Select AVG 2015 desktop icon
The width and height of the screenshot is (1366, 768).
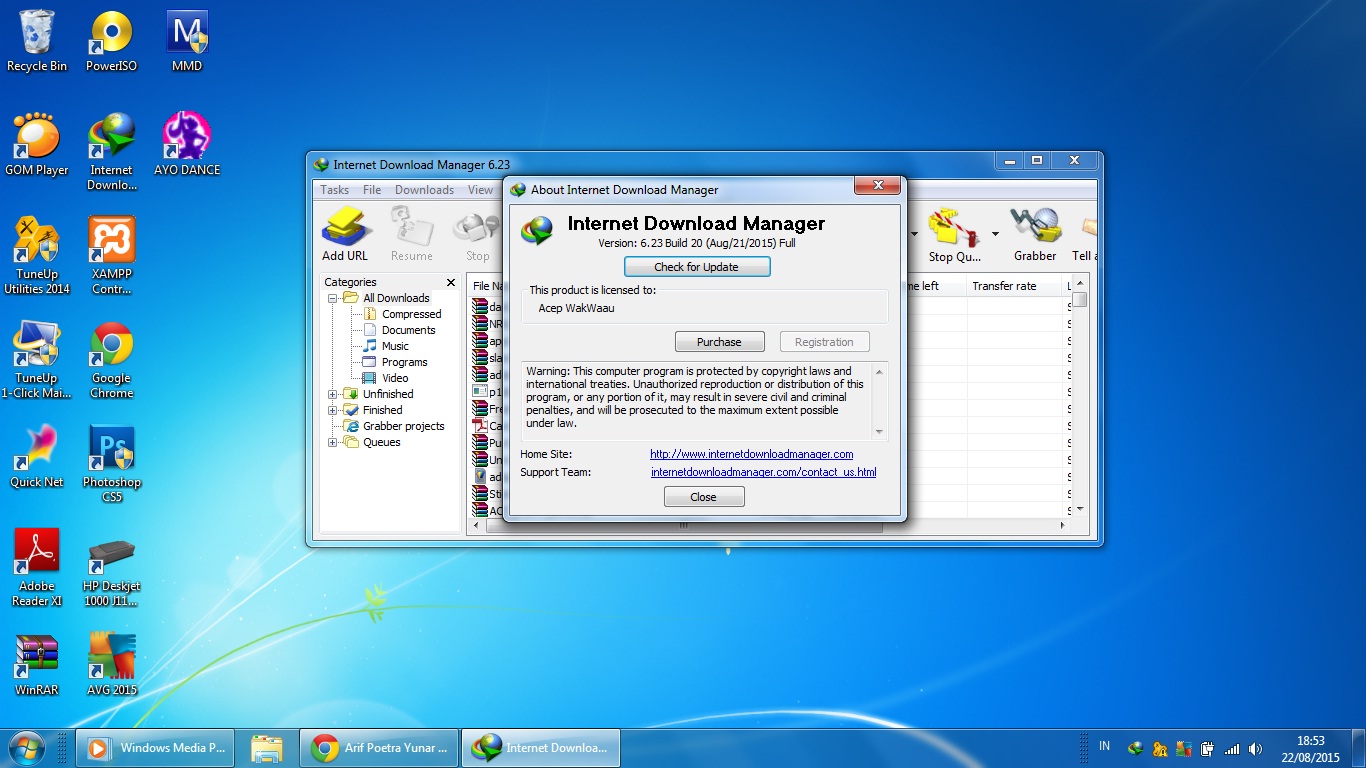pos(111,665)
